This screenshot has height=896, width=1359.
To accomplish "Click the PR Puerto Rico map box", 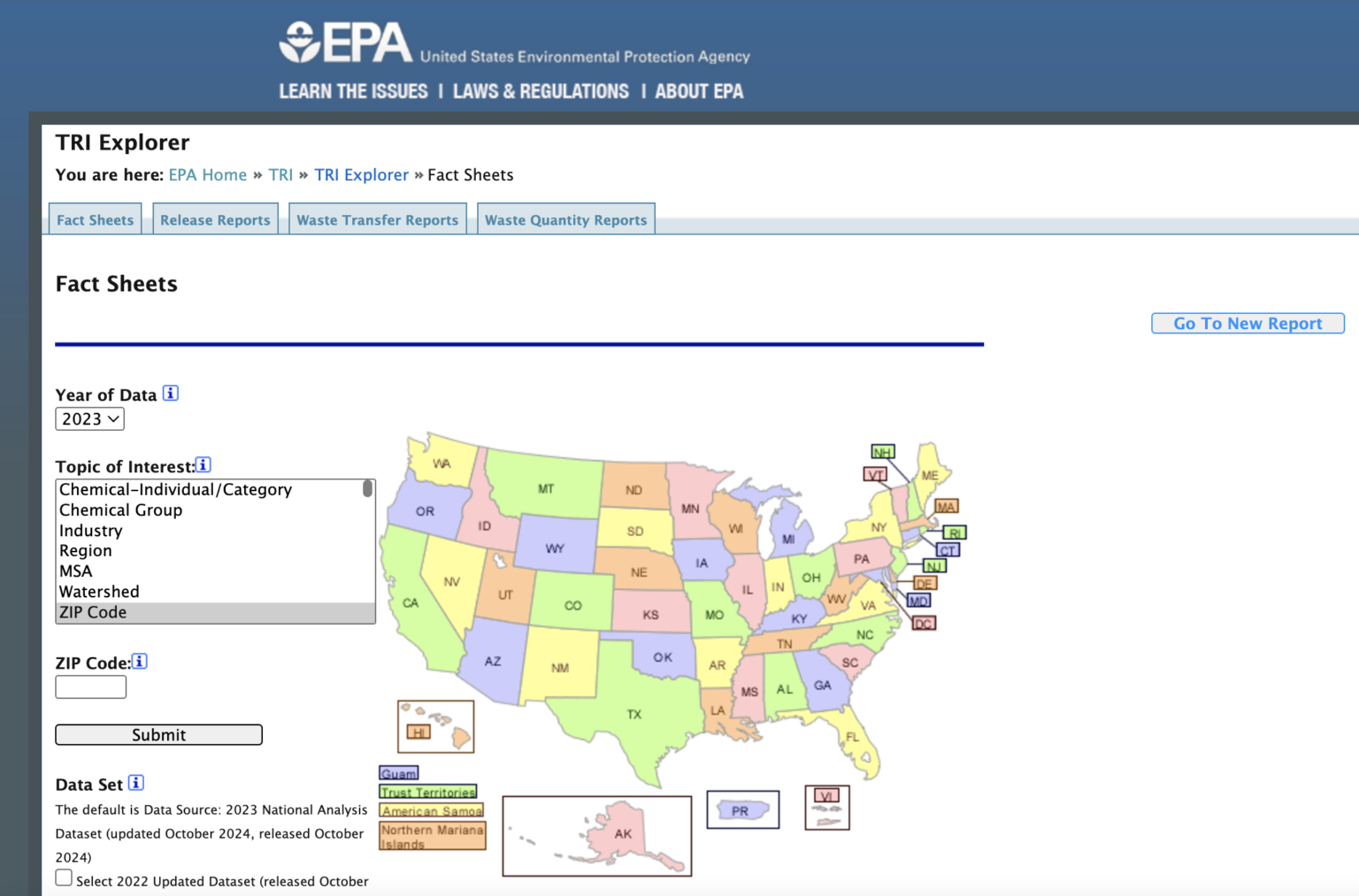I will coord(743,810).
